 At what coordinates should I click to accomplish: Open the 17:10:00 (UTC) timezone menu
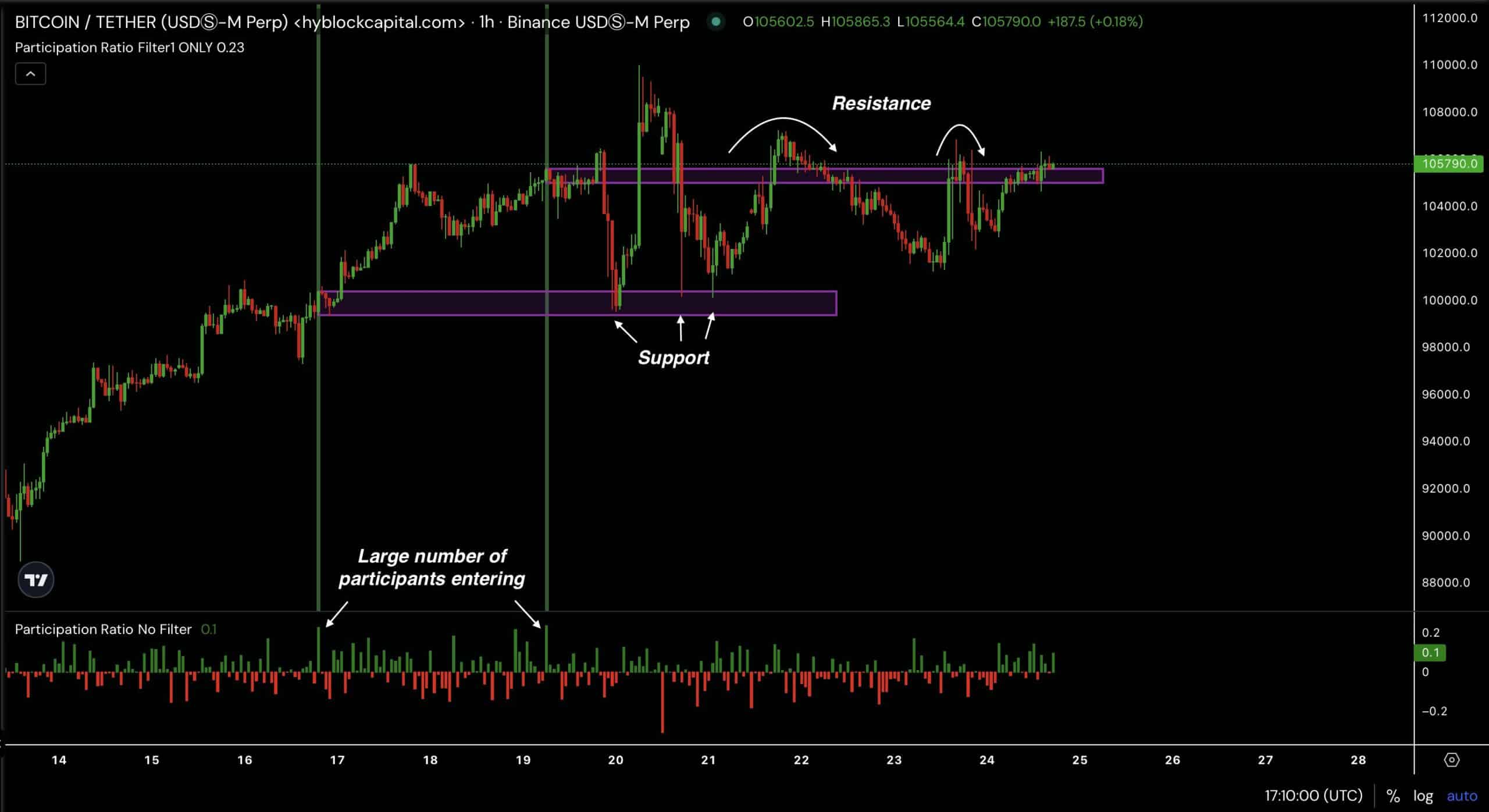point(1313,796)
